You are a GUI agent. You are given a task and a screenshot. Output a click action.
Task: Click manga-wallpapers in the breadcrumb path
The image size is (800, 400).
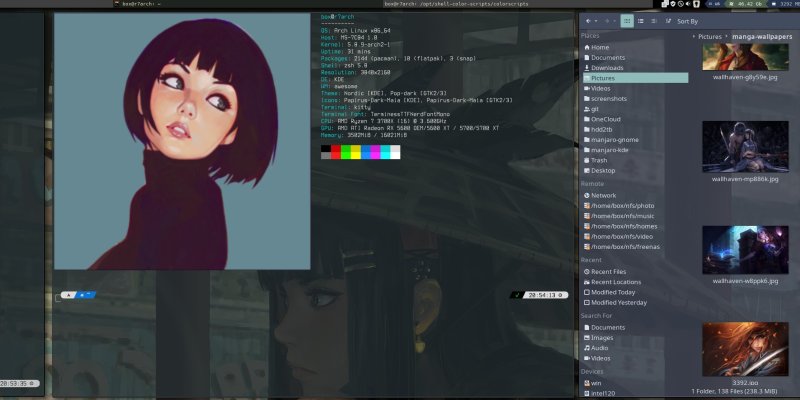(x=762, y=36)
